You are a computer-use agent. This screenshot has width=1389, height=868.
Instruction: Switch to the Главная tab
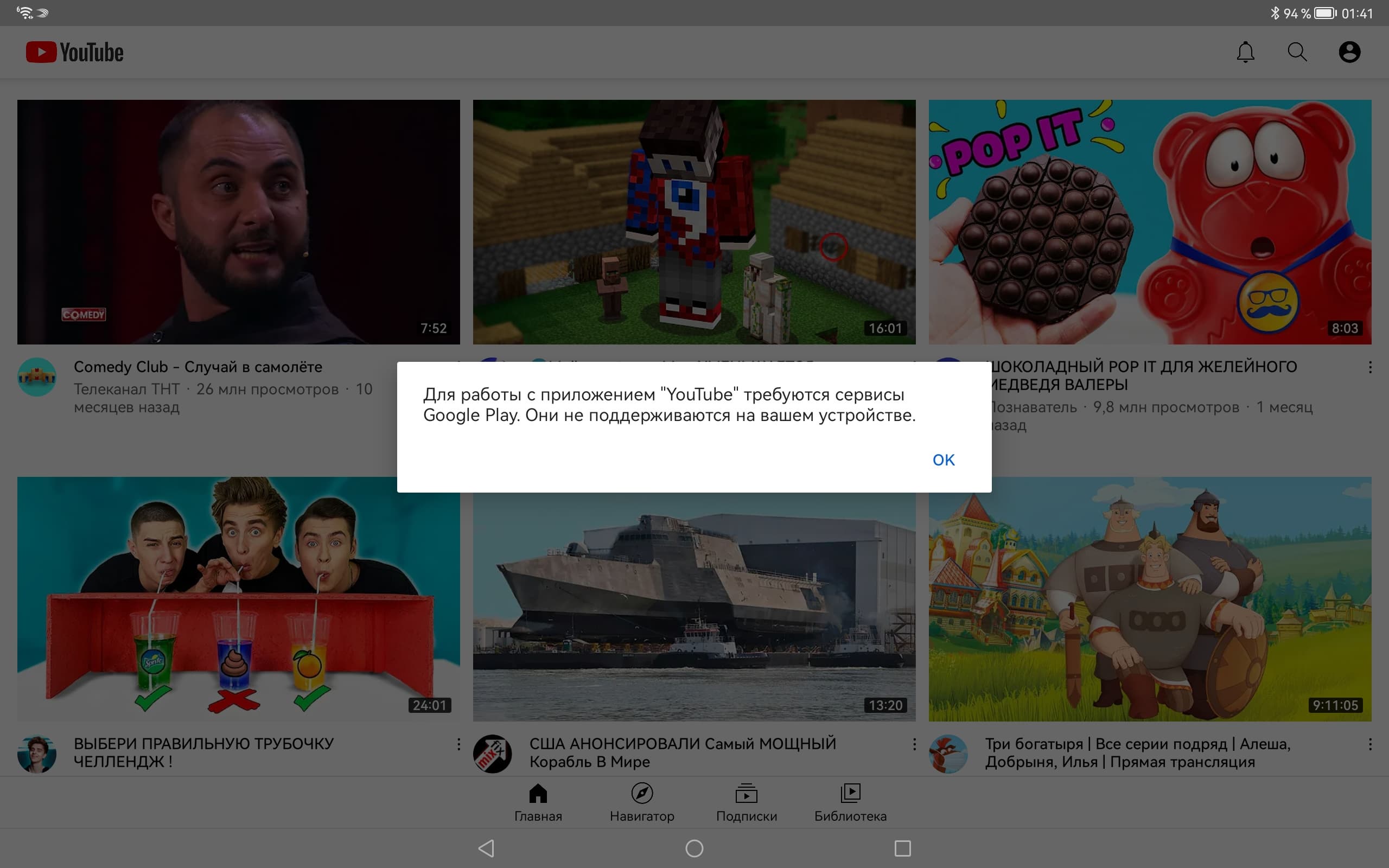(538, 802)
